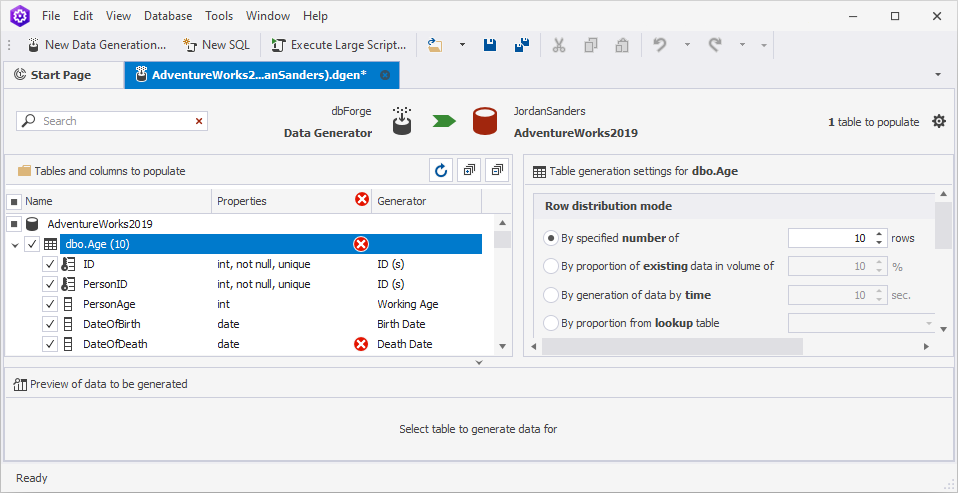Open the dropdown arrow beside Open file

click(x=463, y=45)
